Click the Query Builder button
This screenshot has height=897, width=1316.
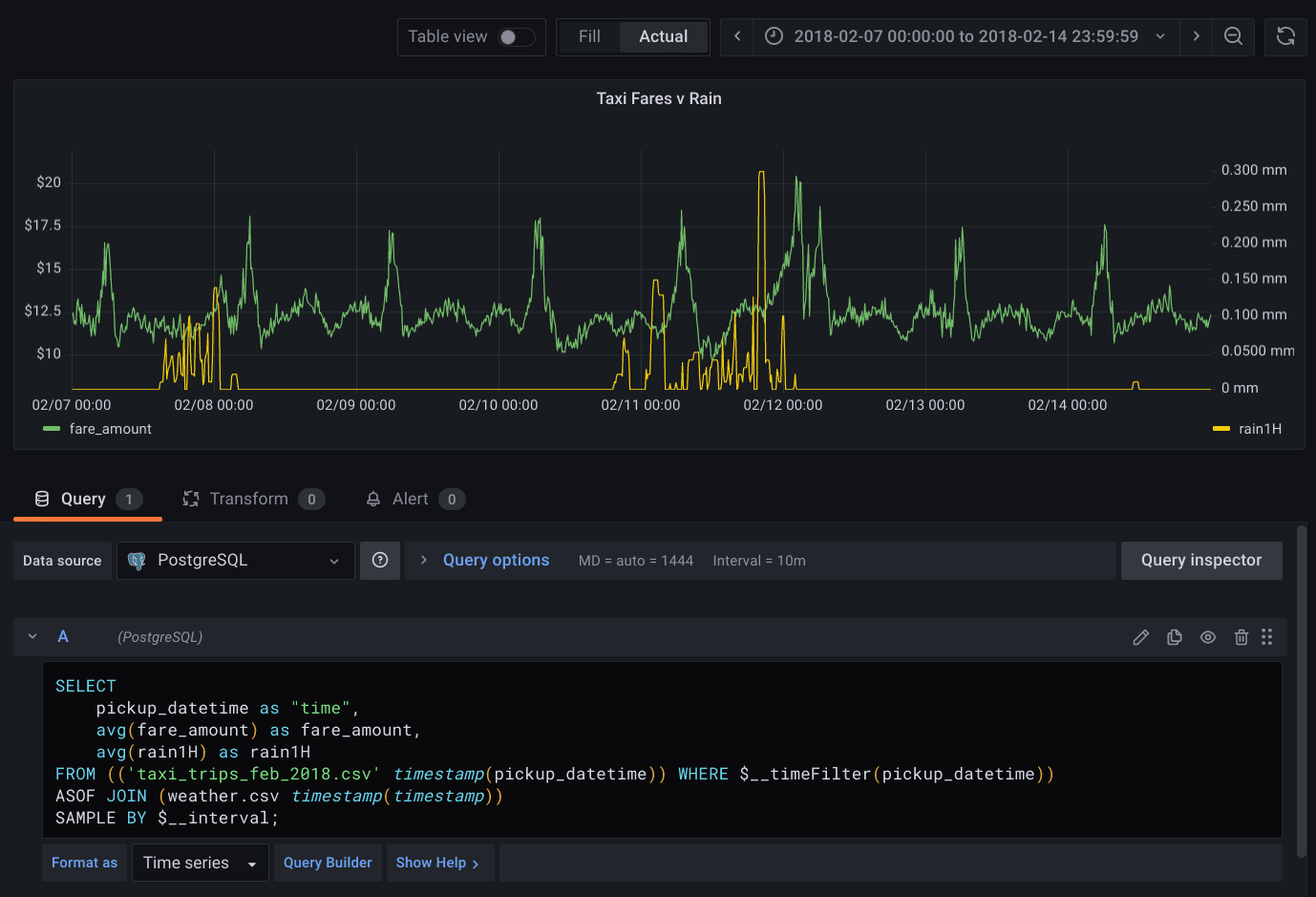coord(328,863)
